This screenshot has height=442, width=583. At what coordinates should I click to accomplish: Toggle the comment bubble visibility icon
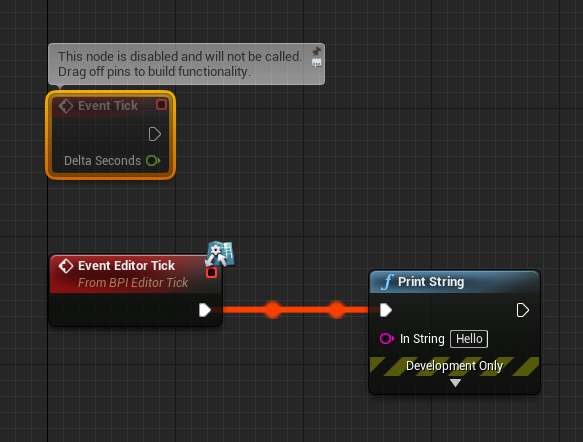pyautogui.click(x=316, y=63)
